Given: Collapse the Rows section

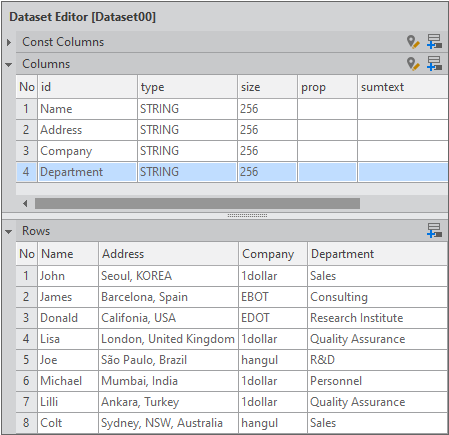Looking at the screenshot, I should click(9, 231).
